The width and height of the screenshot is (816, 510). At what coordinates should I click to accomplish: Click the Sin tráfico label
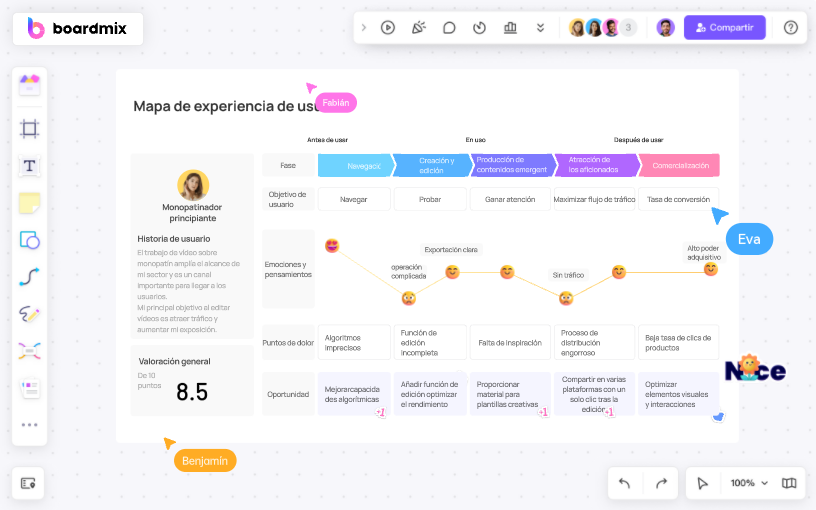pyautogui.click(x=568, y=275)
